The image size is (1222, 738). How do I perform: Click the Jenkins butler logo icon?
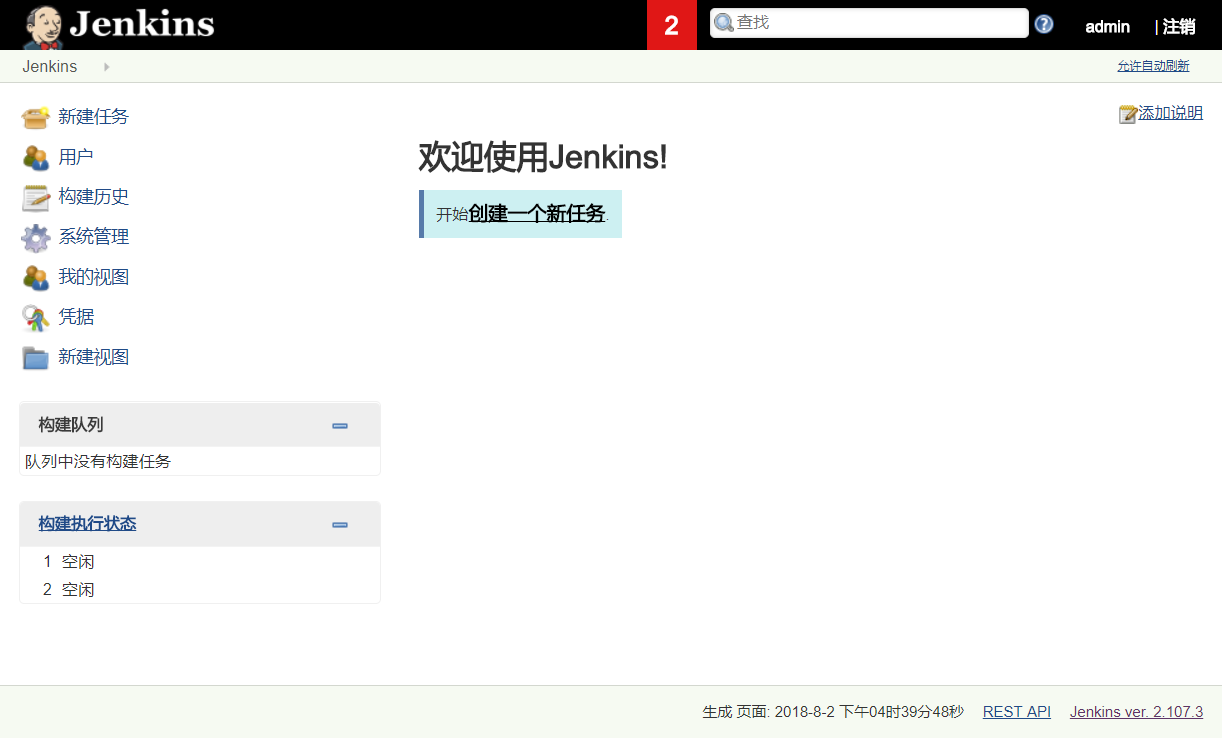42,26
